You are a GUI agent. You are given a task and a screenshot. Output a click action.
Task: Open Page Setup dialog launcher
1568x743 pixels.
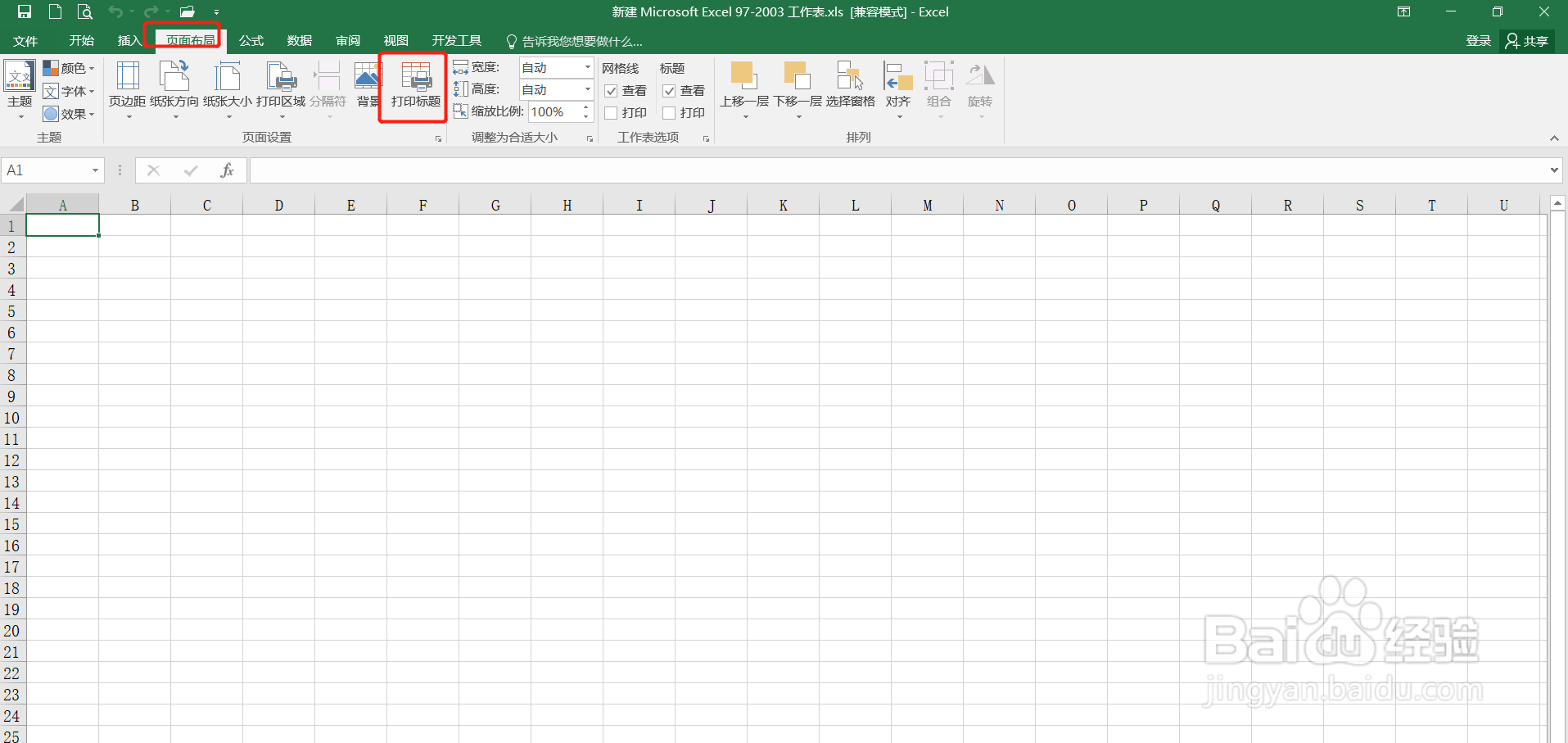(x=438, y=139)
